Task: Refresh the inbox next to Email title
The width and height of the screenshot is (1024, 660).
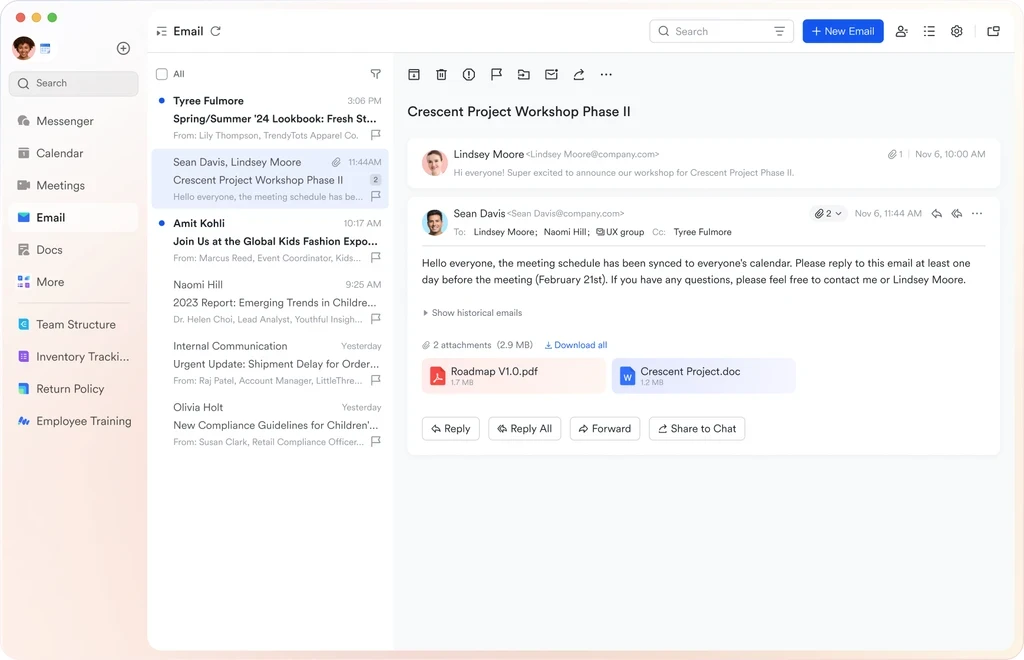Action: pyautogui.click(x=216, y=32)
